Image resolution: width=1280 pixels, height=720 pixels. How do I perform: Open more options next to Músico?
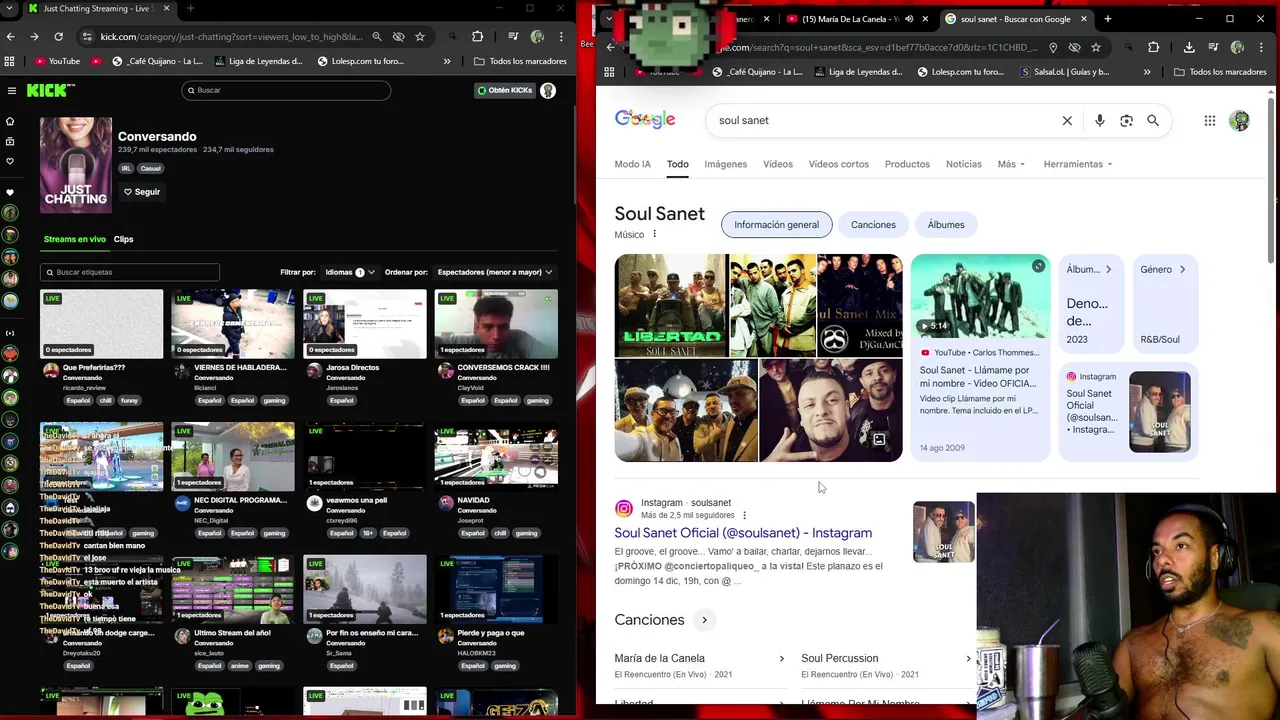point(655,234)
